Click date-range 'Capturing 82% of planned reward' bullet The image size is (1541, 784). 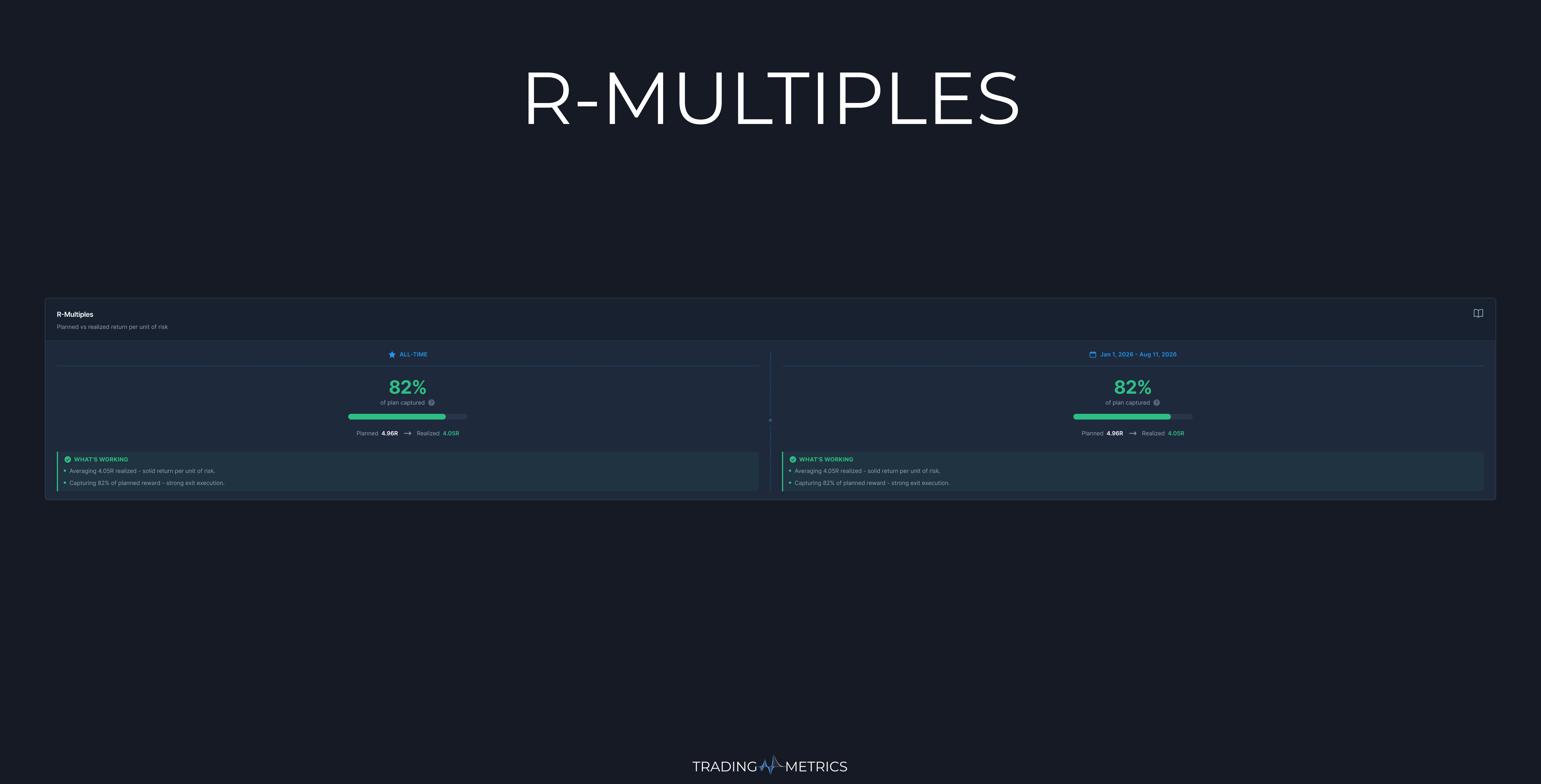[x=872, y=483]
